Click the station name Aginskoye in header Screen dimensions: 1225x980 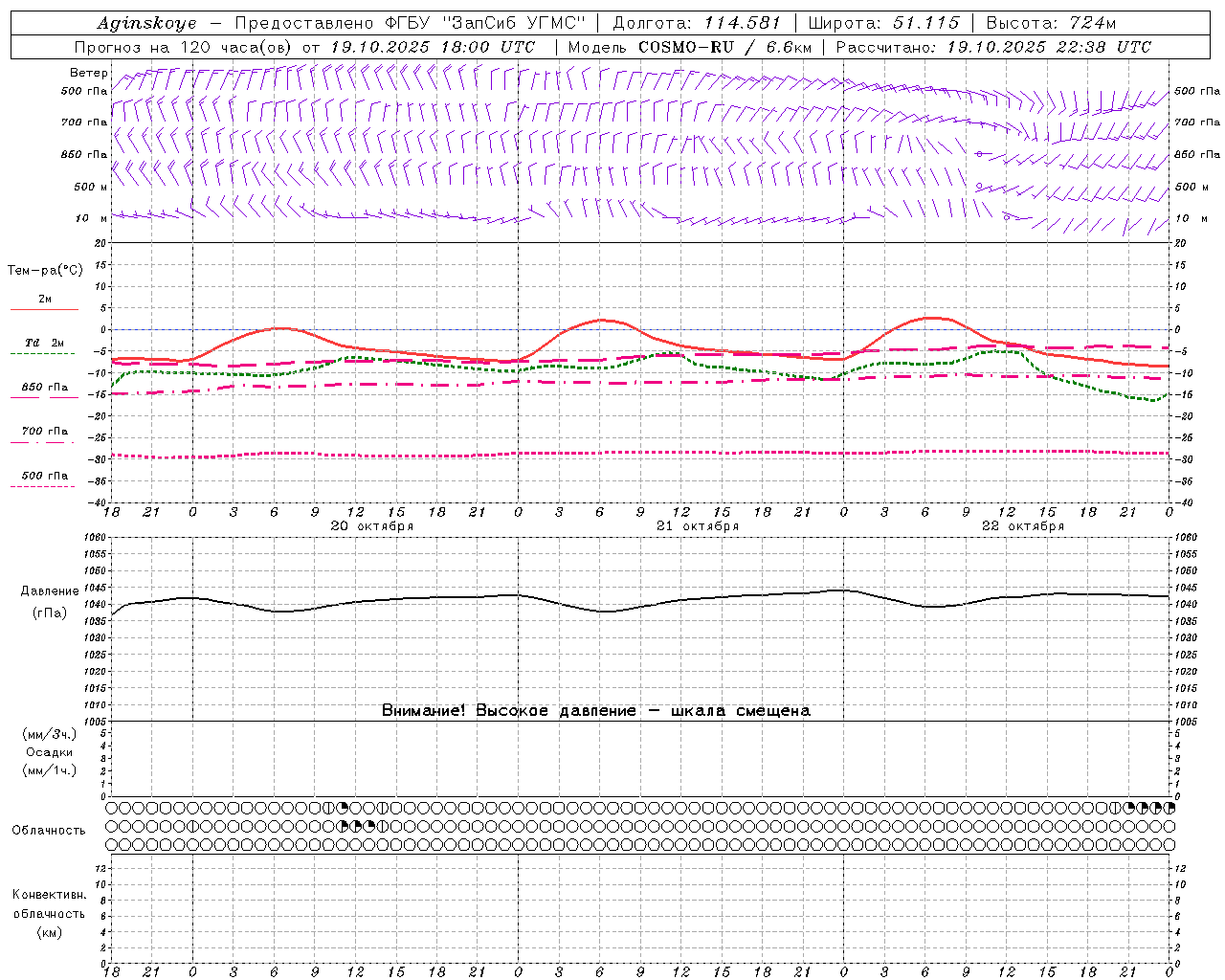tap(146, 23)
